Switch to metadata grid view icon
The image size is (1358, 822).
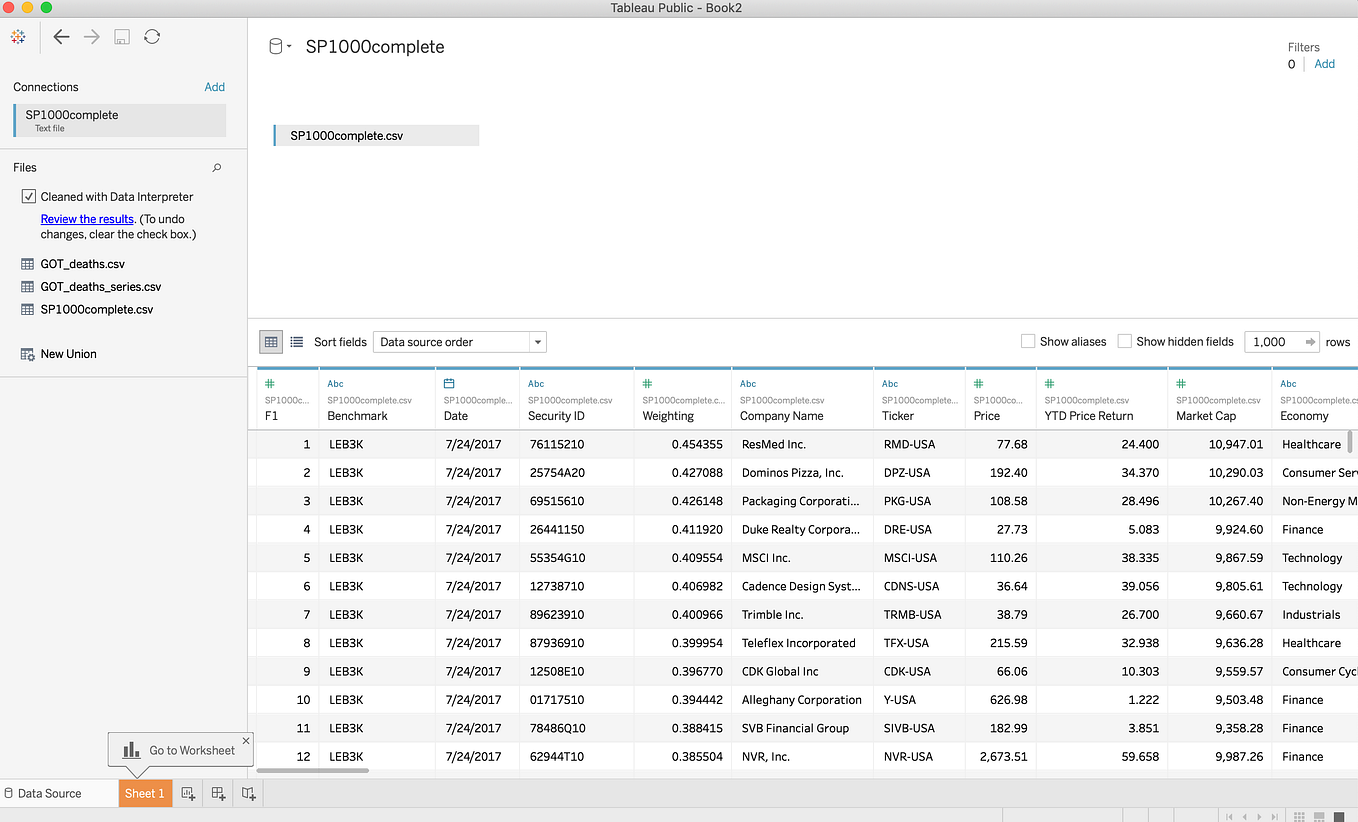(x=296, y=341)
